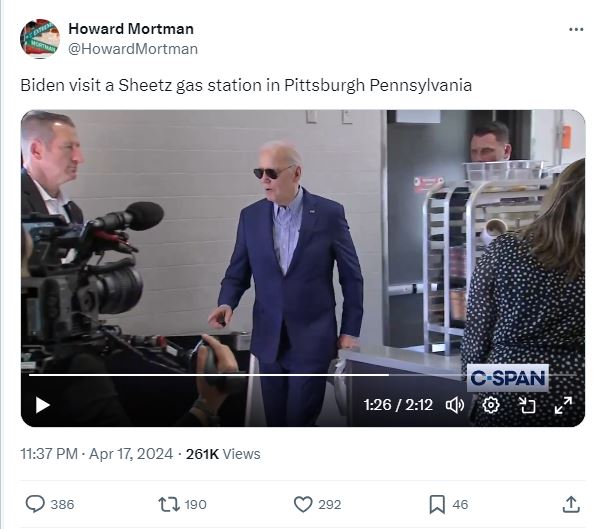Play the Sheetz visit video
The width and height of the screenshot is (602, 529).
[x=43, y=405]
